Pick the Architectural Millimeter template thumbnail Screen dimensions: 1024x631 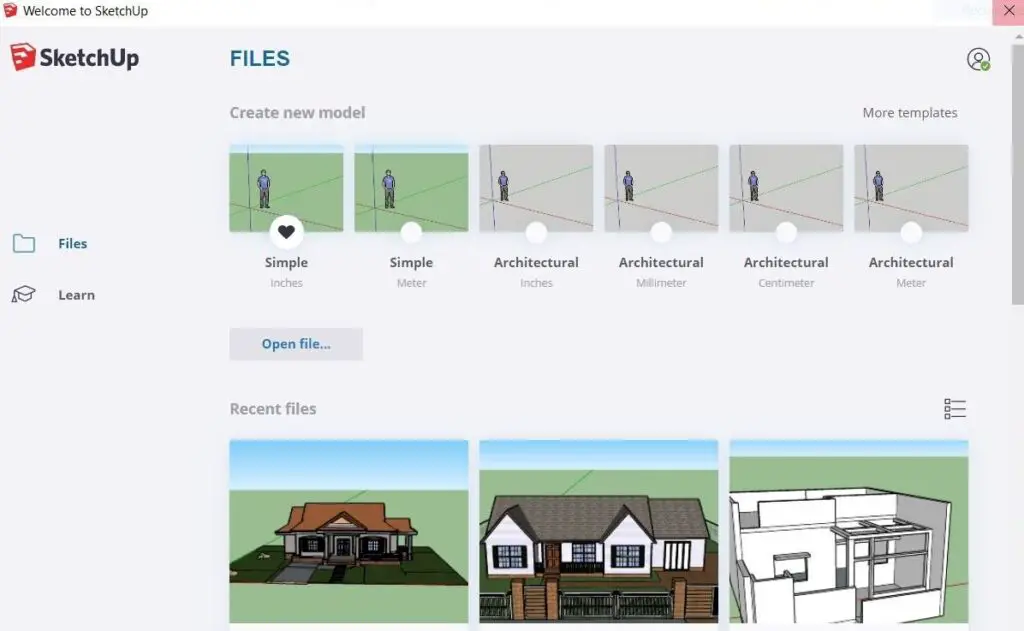(661, 188)
